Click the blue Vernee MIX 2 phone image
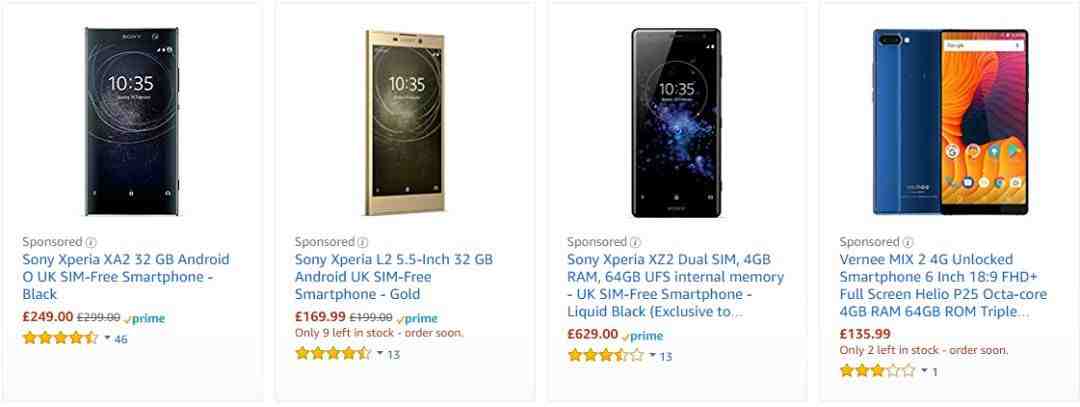The width and height of the screenshot is (1080, 407). click(951, 121)
